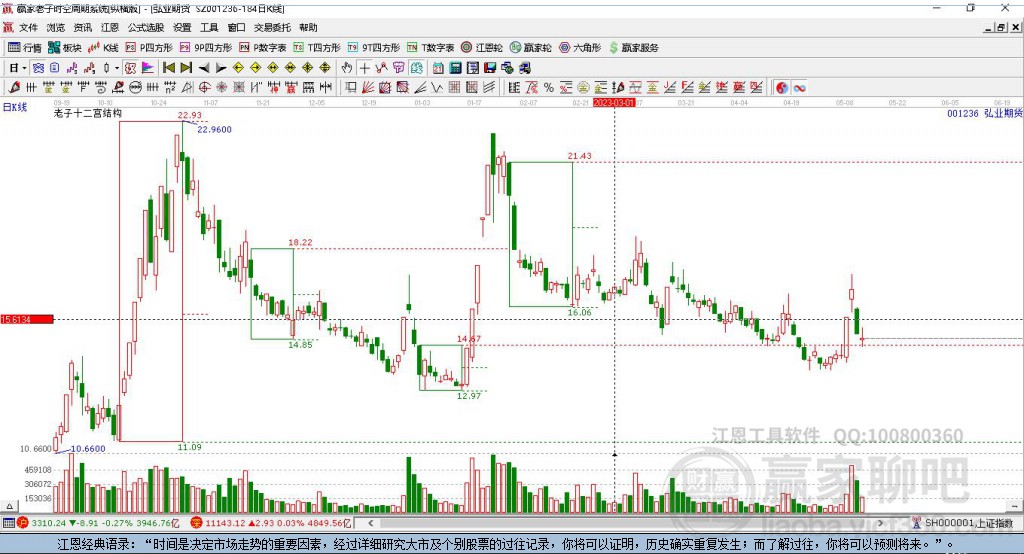Click the floppy disk save icon
Screen dimensions: 1024x554
pyautogui.click(x=490, y=68)
